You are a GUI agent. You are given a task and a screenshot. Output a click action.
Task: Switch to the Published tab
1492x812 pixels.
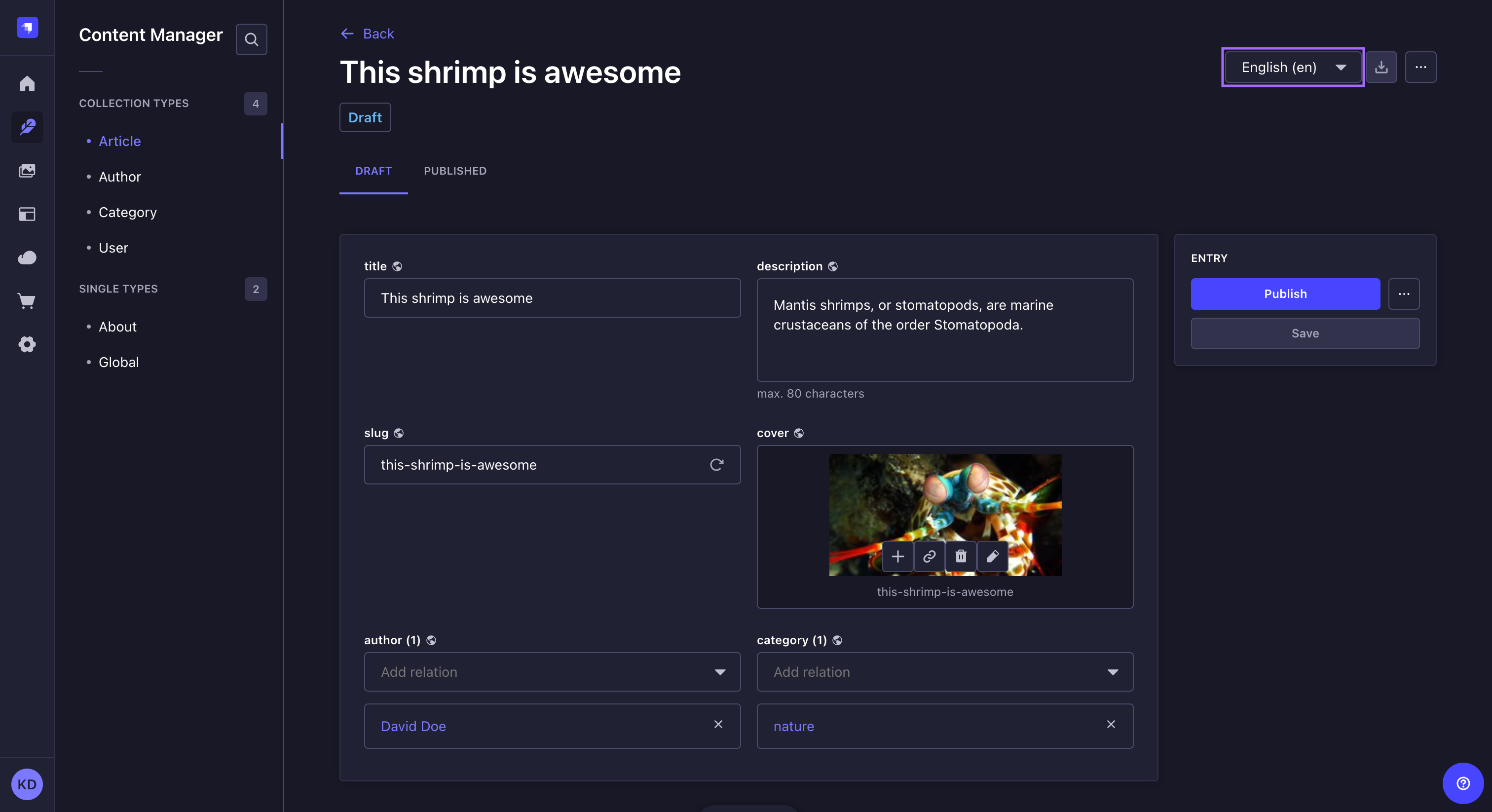click(455, 170)
